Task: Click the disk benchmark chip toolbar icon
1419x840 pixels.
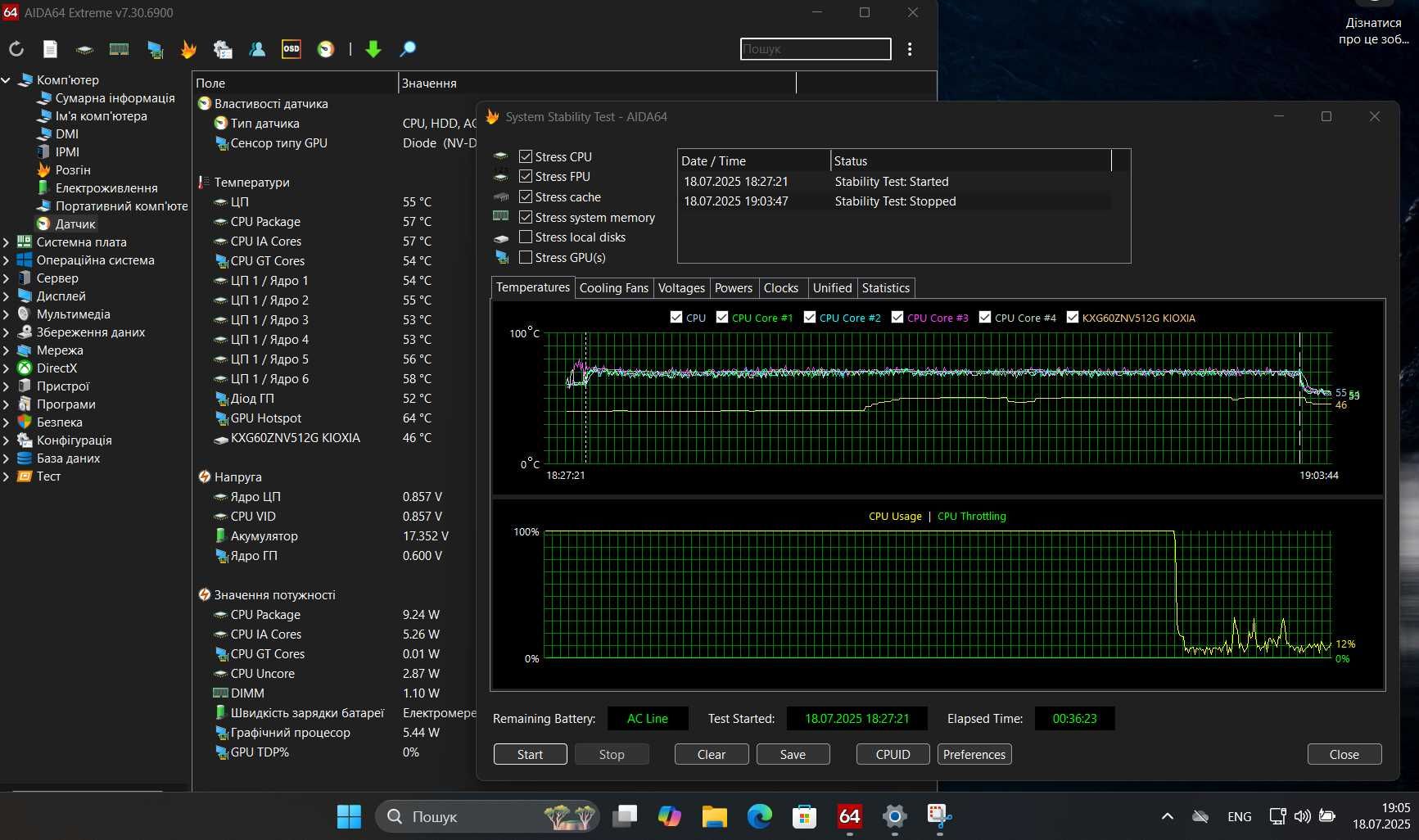Action: pyautogui.click(x=84, y=49)
